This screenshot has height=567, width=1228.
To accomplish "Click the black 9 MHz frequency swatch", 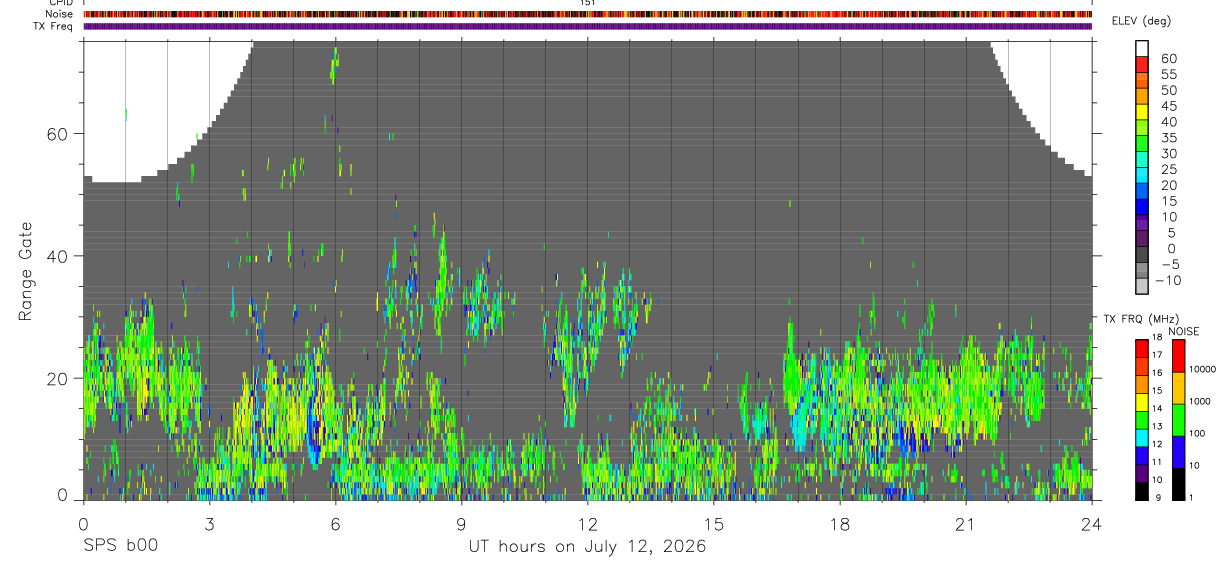I will click(1141, 492).
